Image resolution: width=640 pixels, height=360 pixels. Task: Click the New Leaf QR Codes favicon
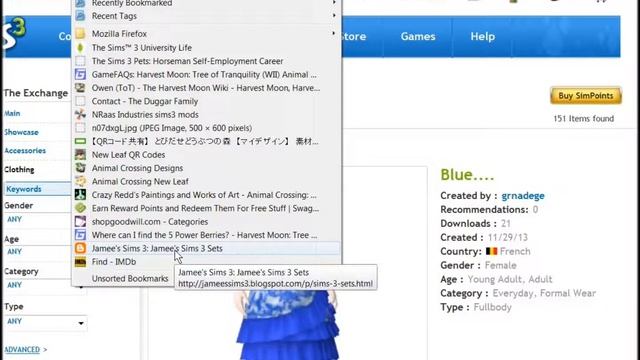[x=80, y=155]
